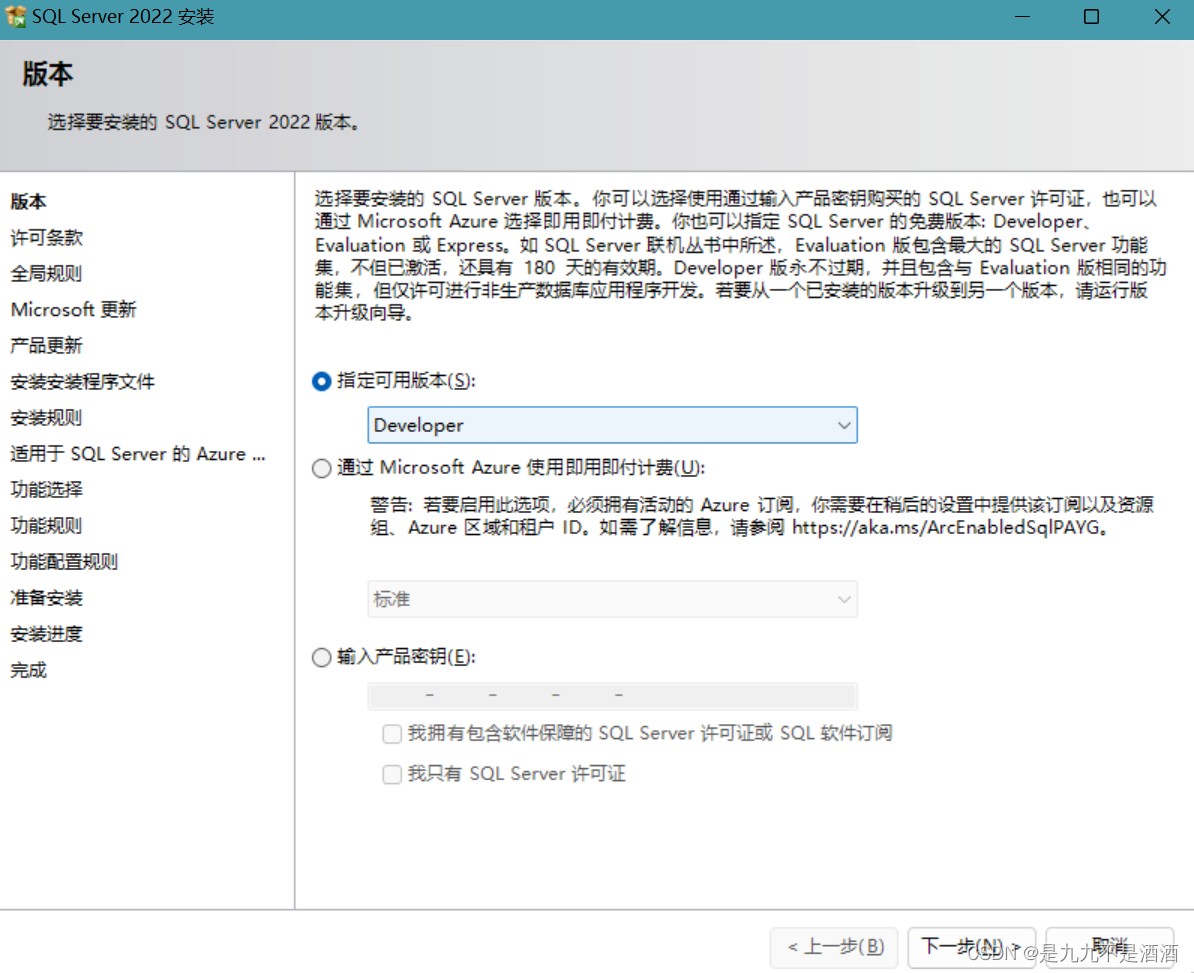This screenshot has width=1194, height=973.
Task: Select 功能规则 step in sidebar
Action: tap(46, 525)
